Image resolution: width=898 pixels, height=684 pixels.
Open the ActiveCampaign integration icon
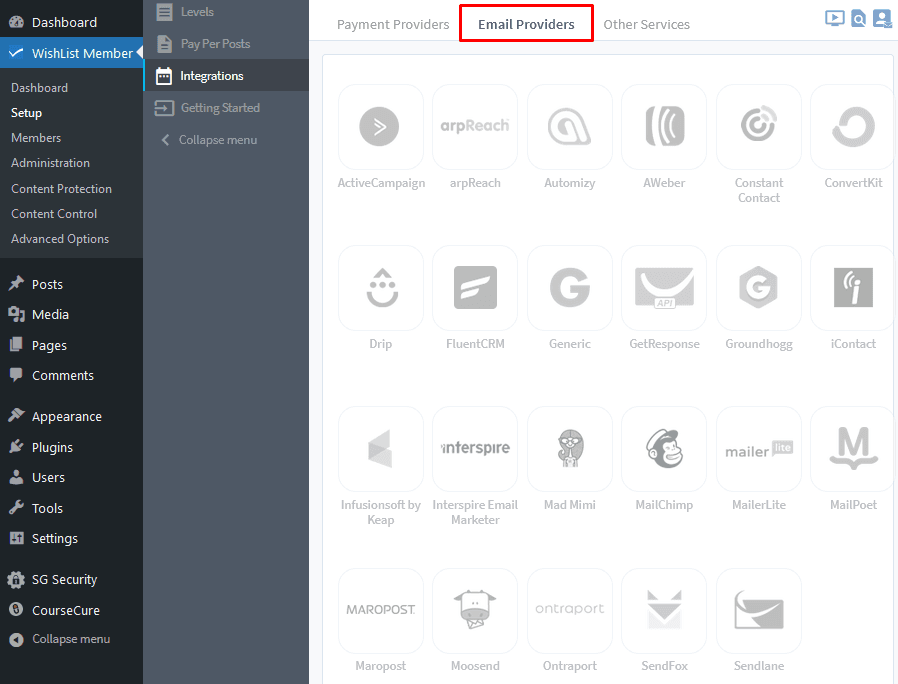click(381, 127)
